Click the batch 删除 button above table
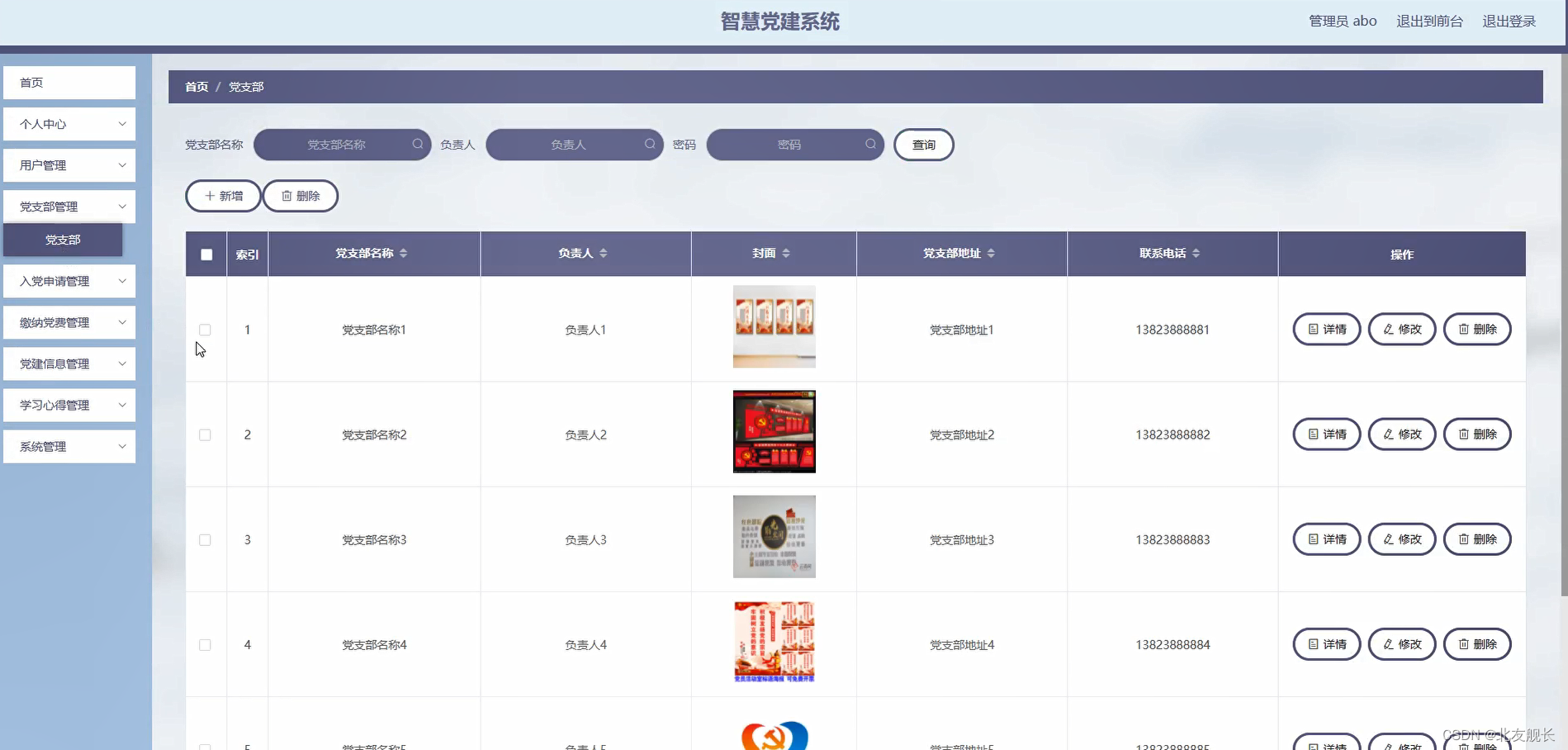The height and width of the screenshot is (750, 1568). 301,196
